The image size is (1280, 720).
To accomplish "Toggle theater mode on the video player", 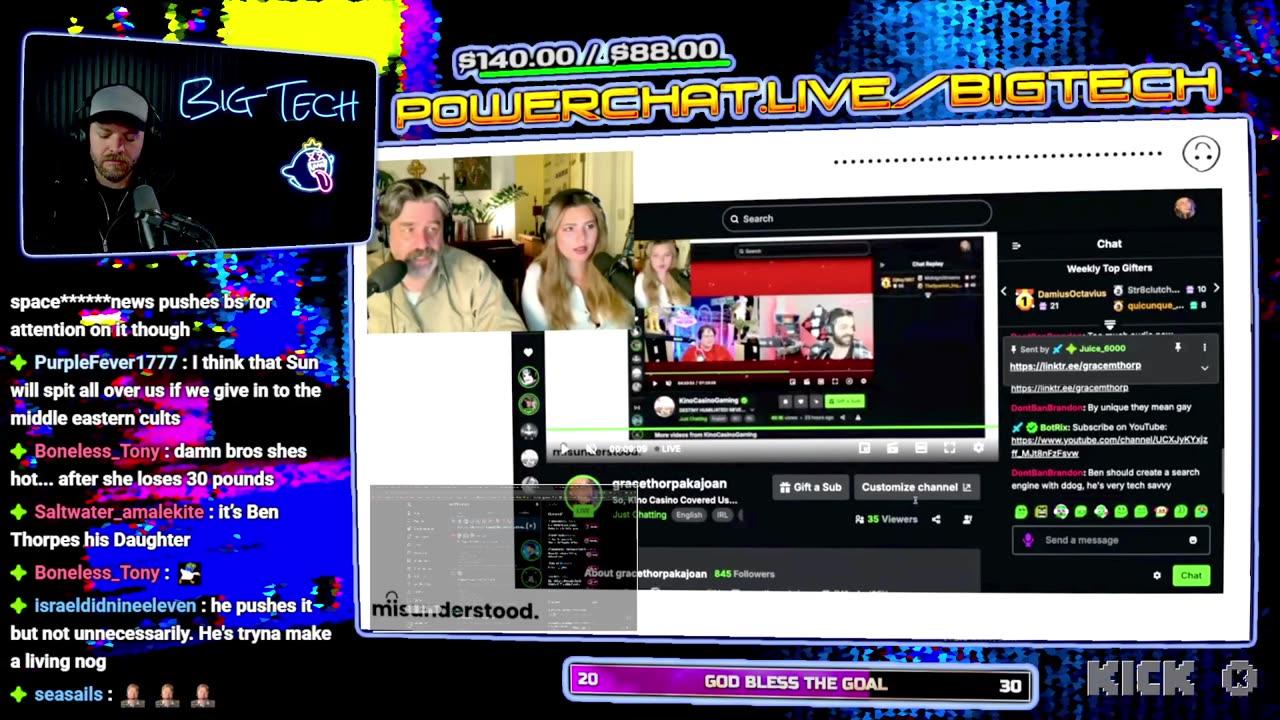I will coord(921,449).
